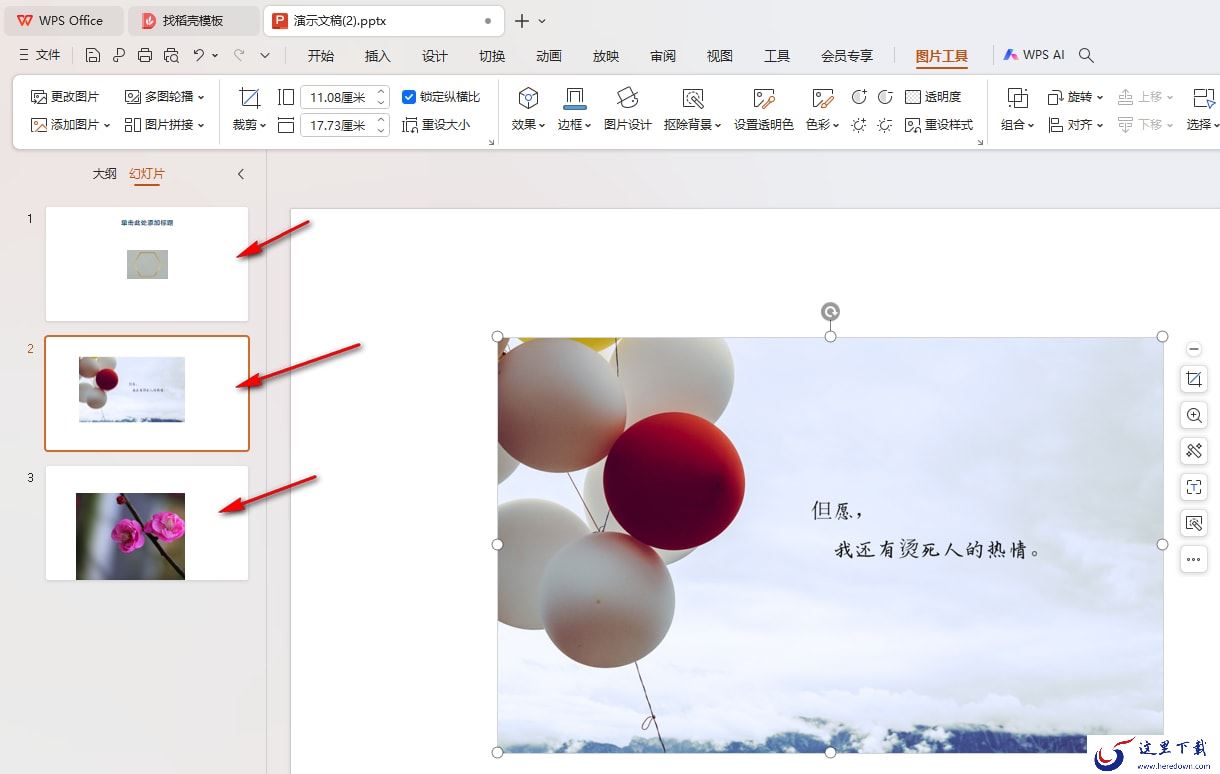
Task: Click the Undo arrow icon
Action: click(199, 55)
